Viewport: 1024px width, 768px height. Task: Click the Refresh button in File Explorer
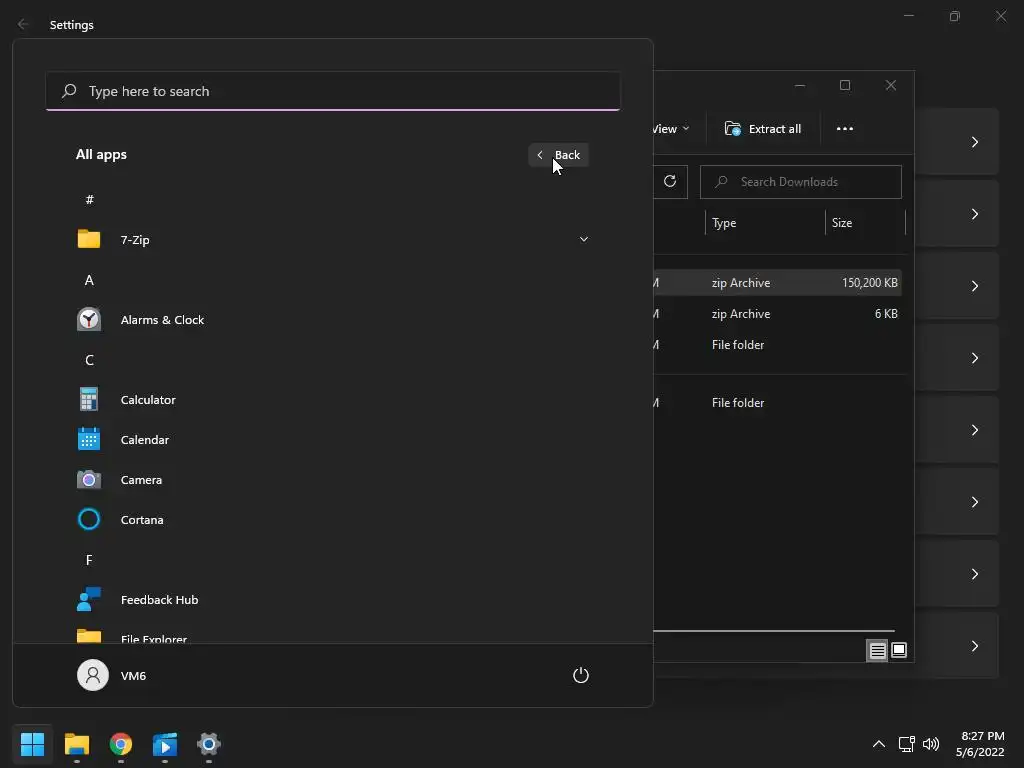pyautogui.click(x=670, y=182)
